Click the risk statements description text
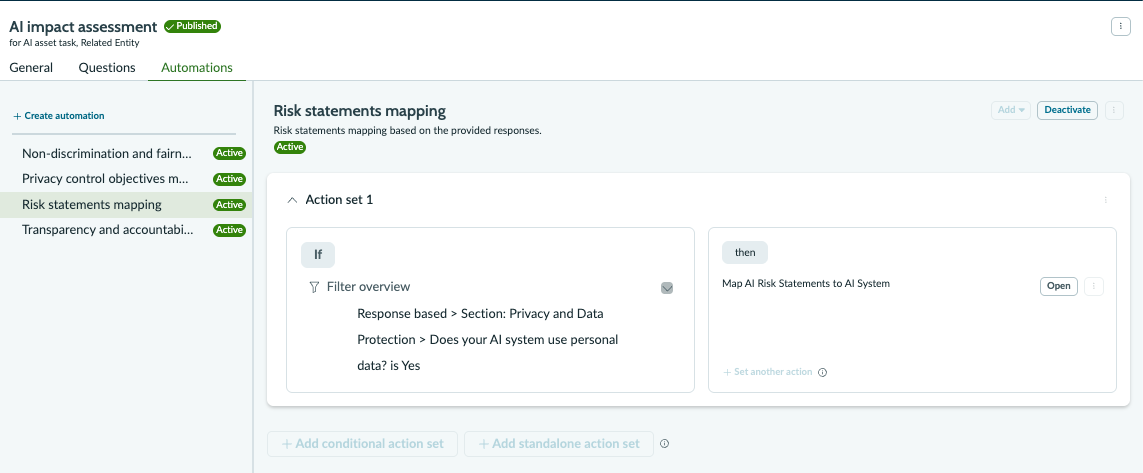This screenshot has width=1143, height=473. [x=407, y=131]
